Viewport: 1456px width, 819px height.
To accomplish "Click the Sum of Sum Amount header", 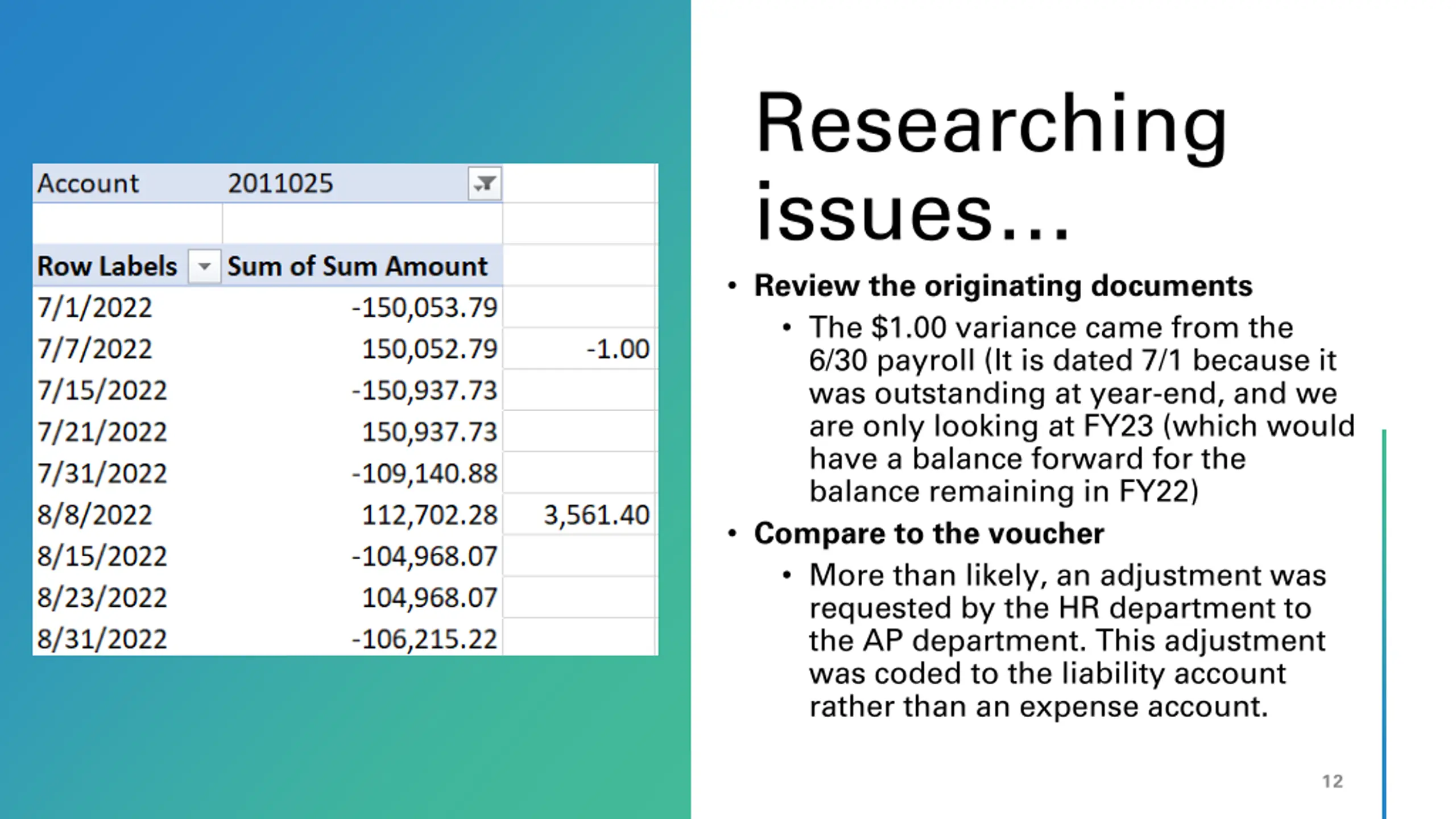I will pos(357,266).
